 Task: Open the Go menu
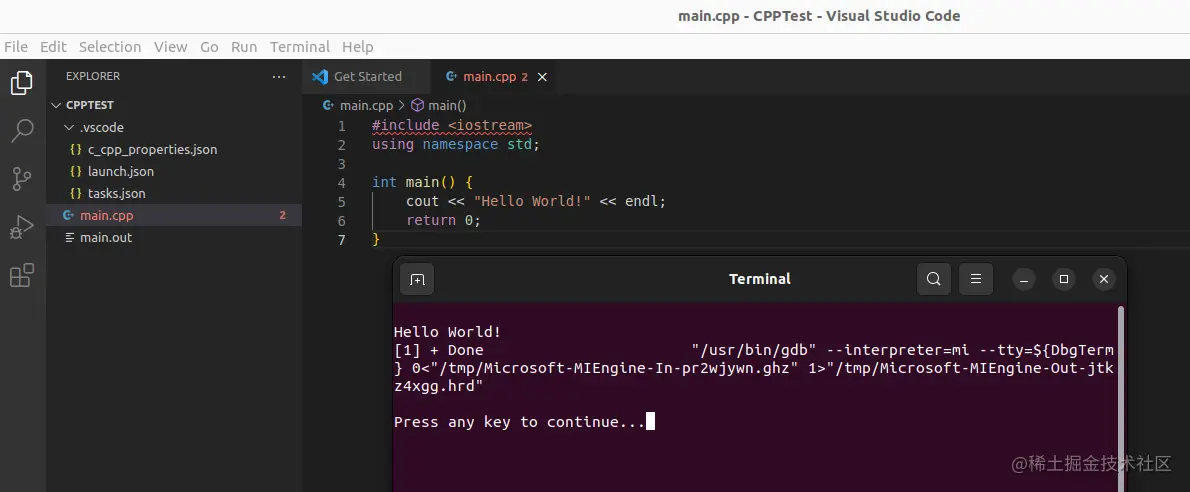pos(209,47)
